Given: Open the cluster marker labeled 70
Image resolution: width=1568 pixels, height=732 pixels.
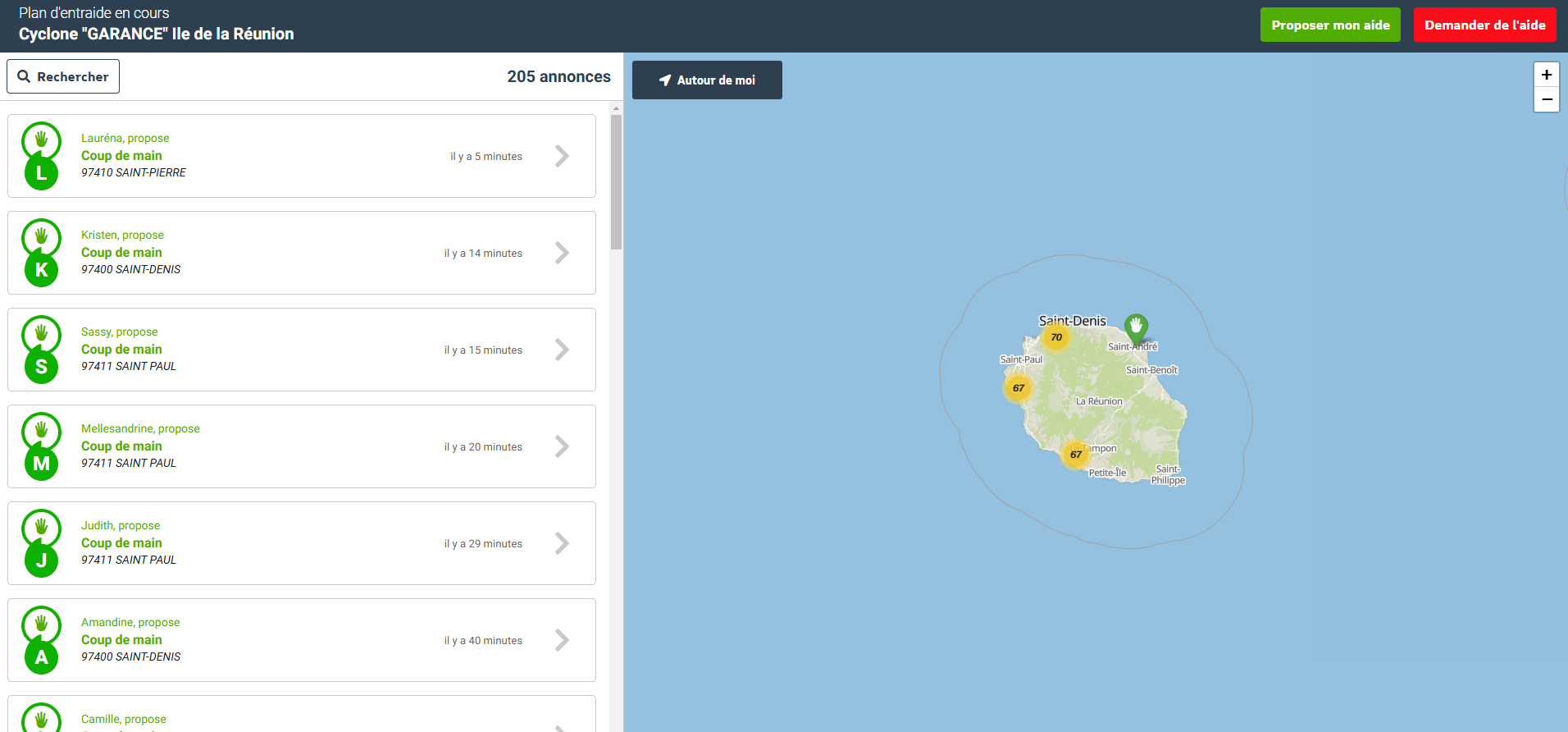Looking at the screenshot, I should [x=1056, y=337].
